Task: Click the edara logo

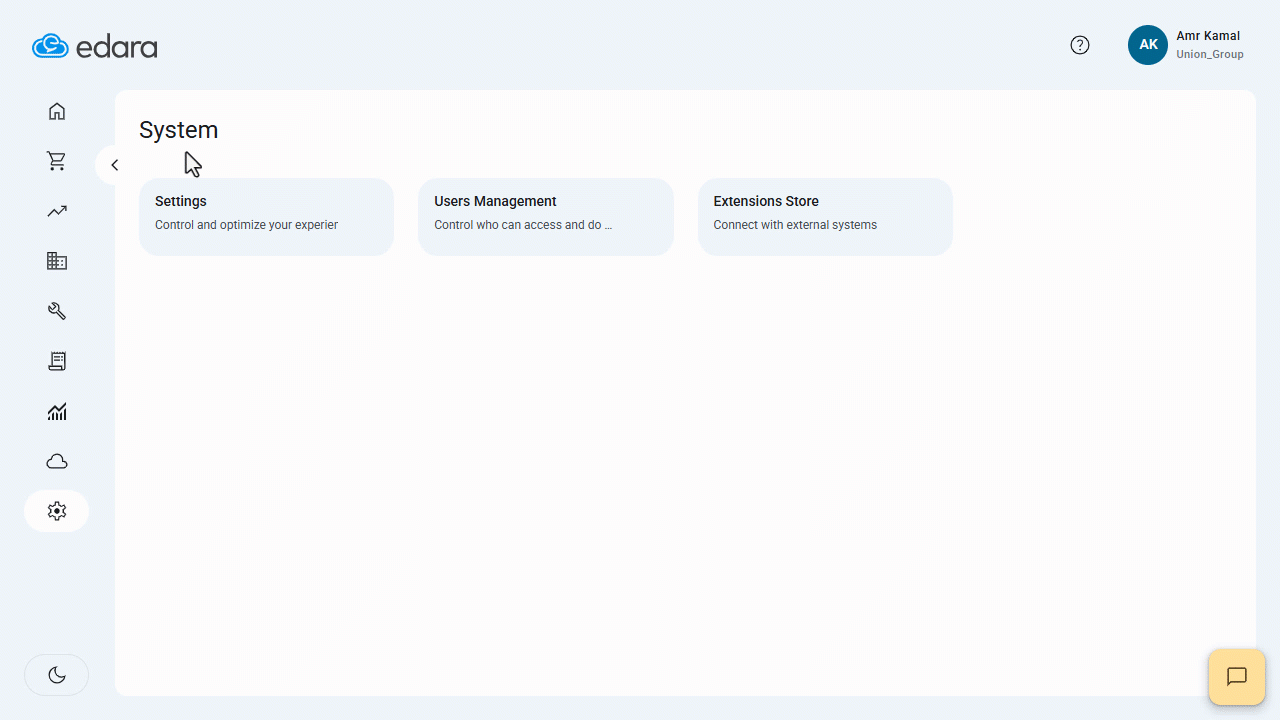Action: pyautogui.click(x=95, y=46)
